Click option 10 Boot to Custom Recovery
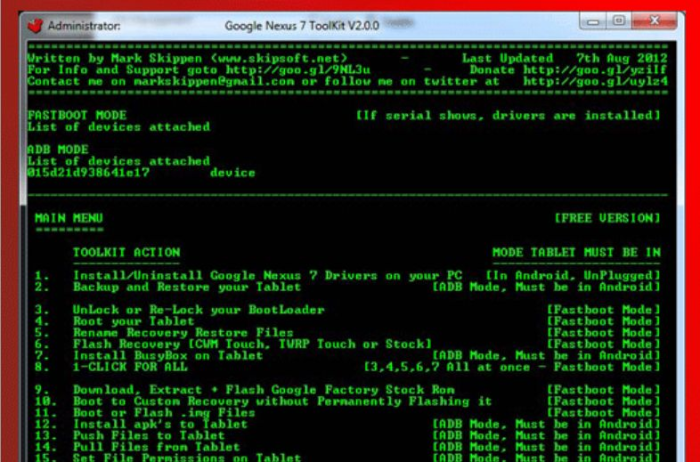700x462 pixels. click(282, 401)
